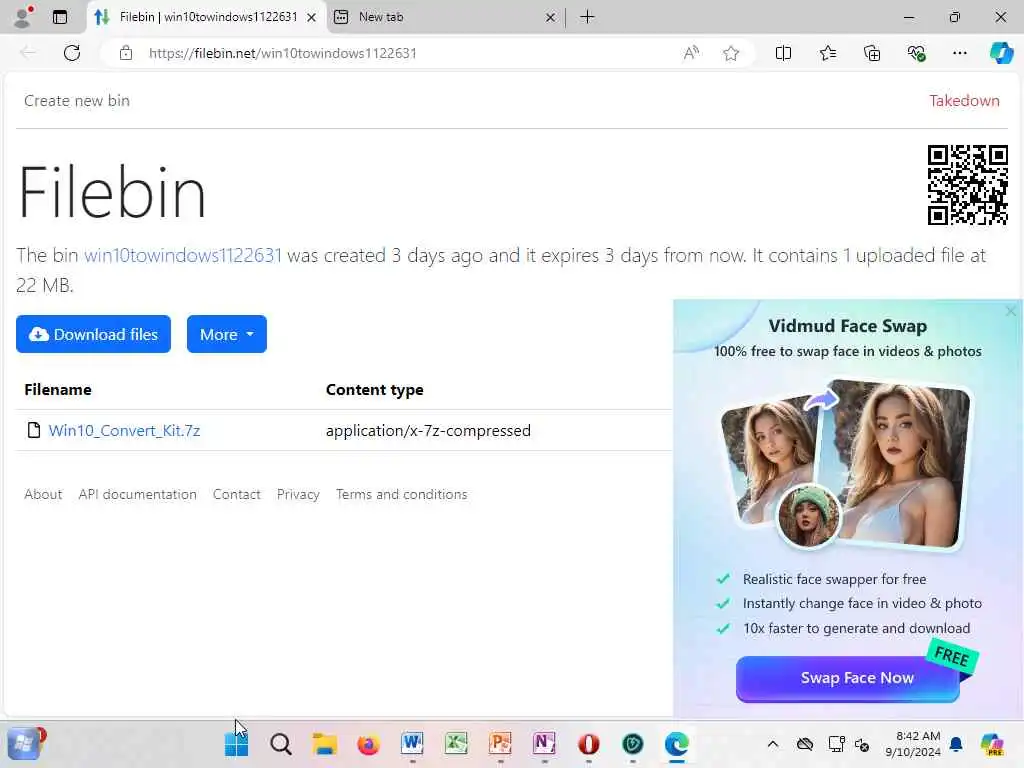Open Edge Settings and more ellipsis
The height and width of the screenshot is (768, 1024).
tap(959, 53)
